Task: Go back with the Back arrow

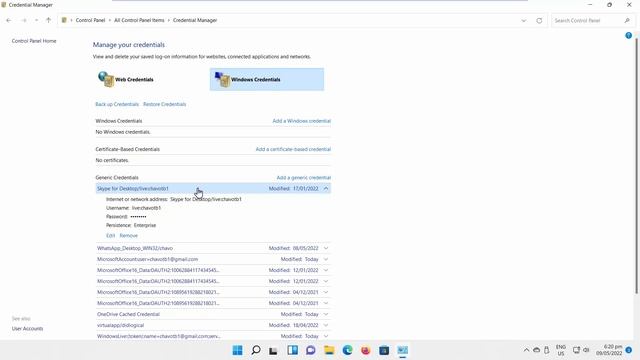Action: tap(9, 20)
